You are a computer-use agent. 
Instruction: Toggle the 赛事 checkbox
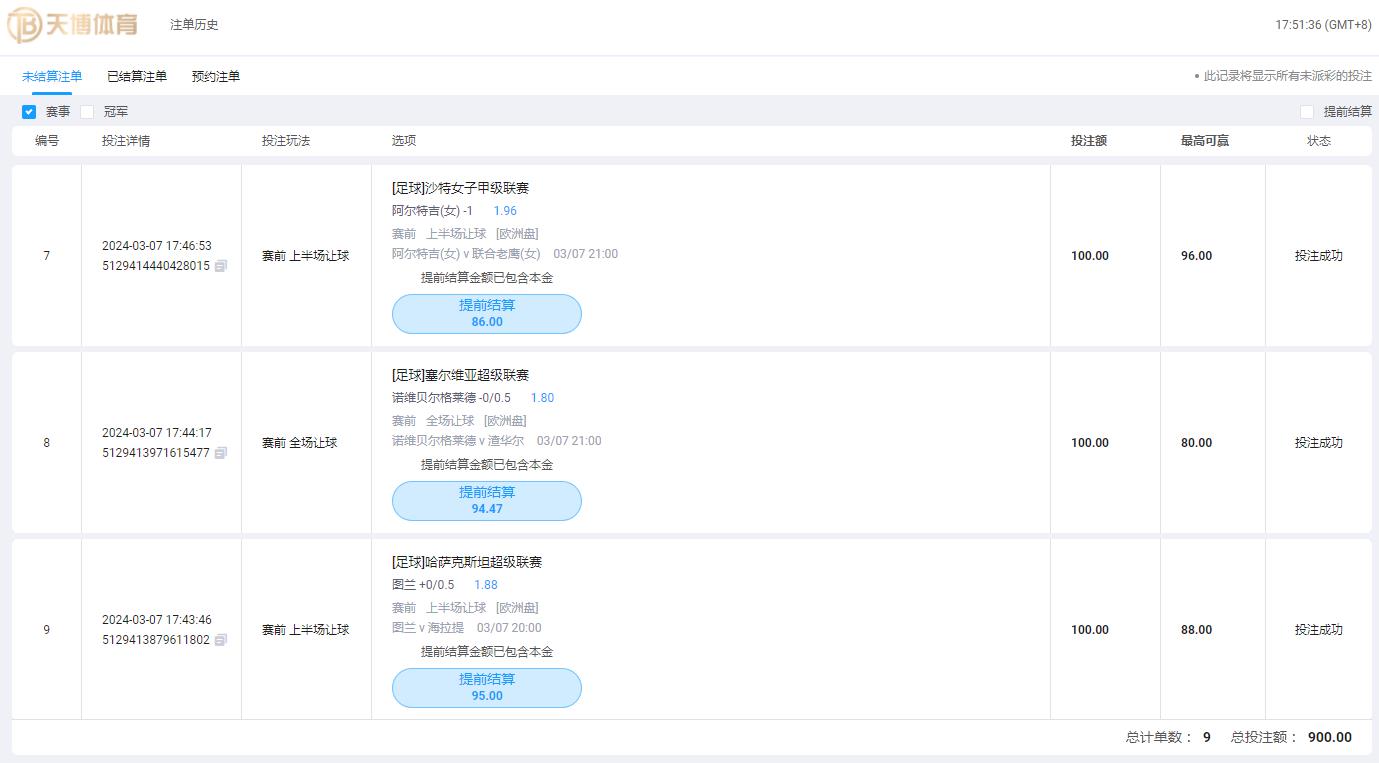[29, 112]
